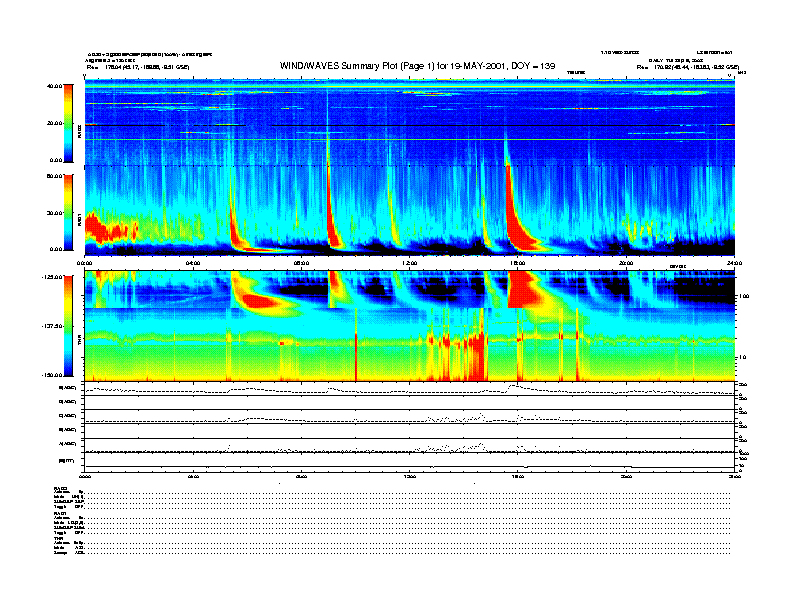Click the 10 label right of TNR panel
792x612 pixels.
point(742,357)
